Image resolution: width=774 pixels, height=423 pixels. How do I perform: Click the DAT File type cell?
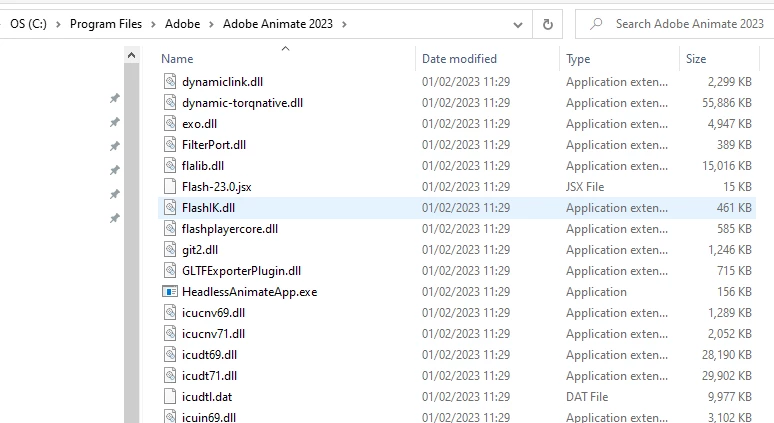(x=587, y=396)
